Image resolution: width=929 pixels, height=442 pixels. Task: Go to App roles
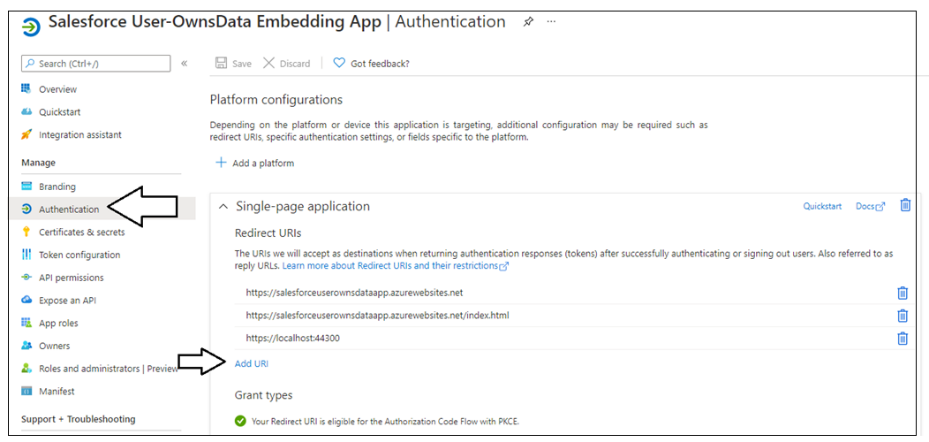pos(59,323)
